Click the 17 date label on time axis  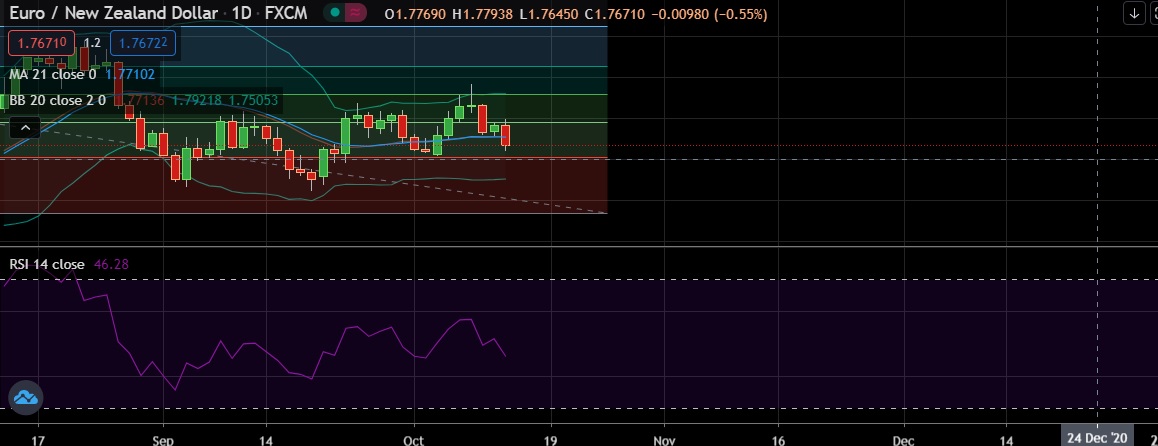click(x=38, y=440)
